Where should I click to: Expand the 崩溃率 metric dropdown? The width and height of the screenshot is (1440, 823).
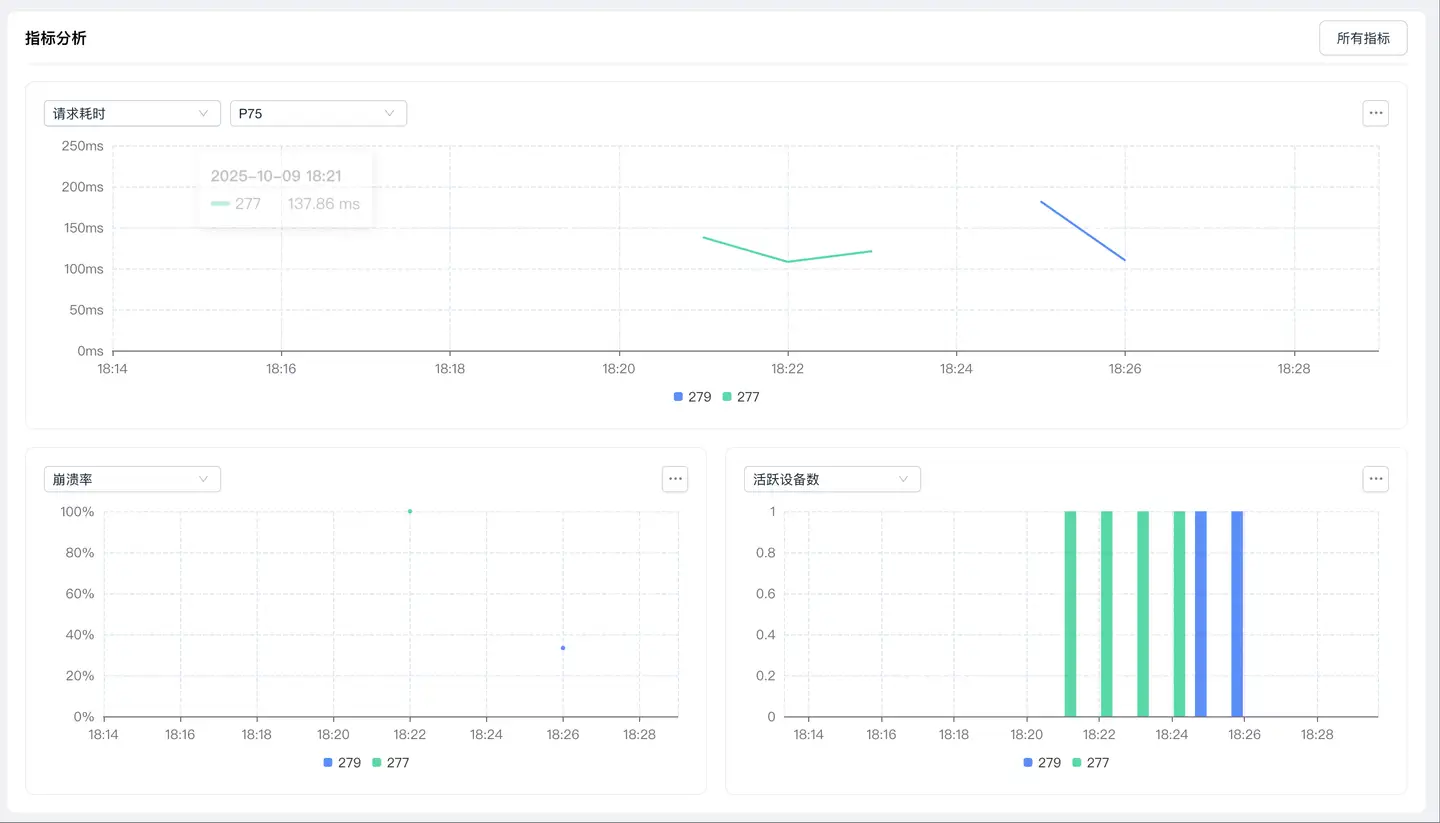[132, 480]
